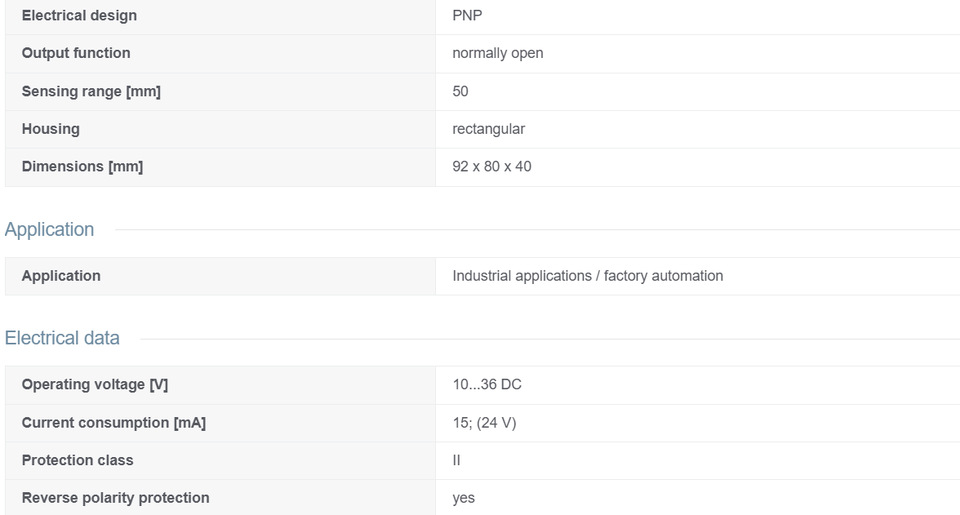The image size is (960, 515).
Task: Click the Application section heading
Action: pyautogui.click(x=50, y=230)
